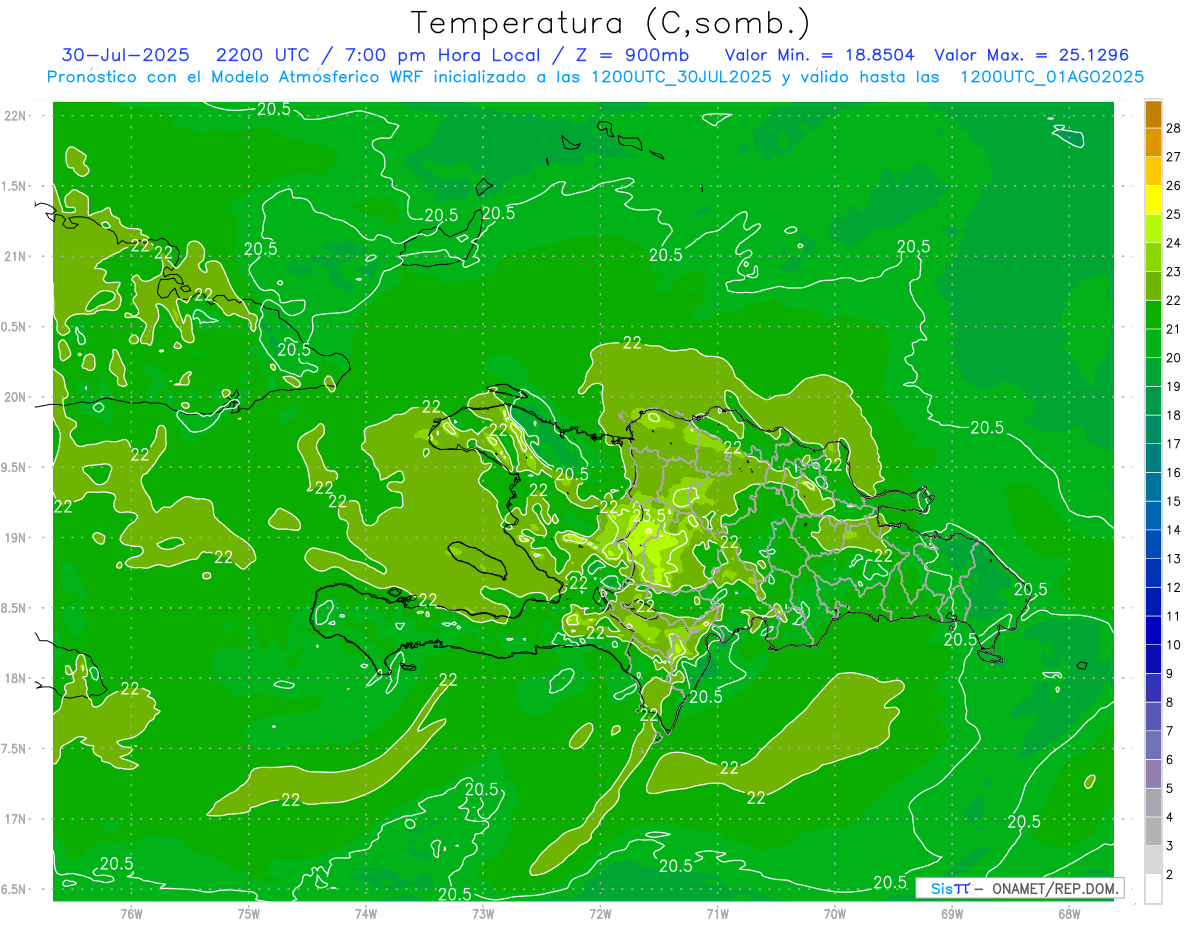
Task: Click the "71W" longitude axis label
Action: pyautogui.click(x=717, y=914)
